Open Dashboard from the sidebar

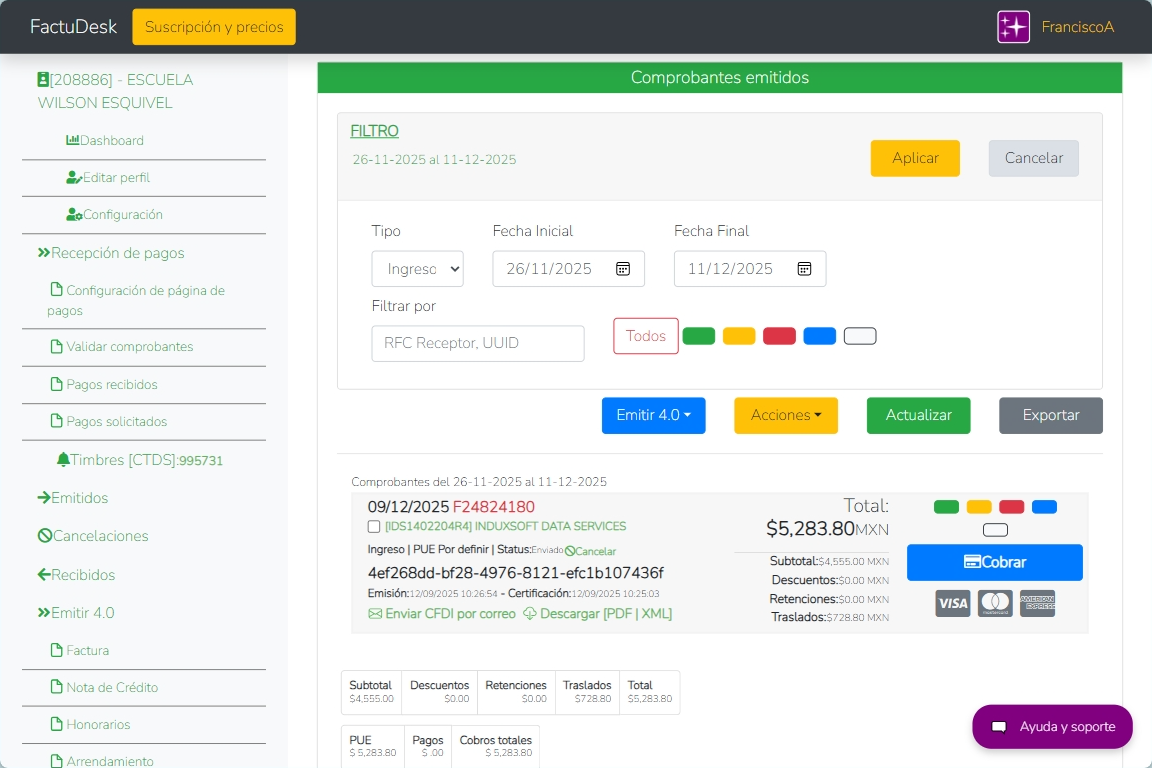tap(111, 141)
